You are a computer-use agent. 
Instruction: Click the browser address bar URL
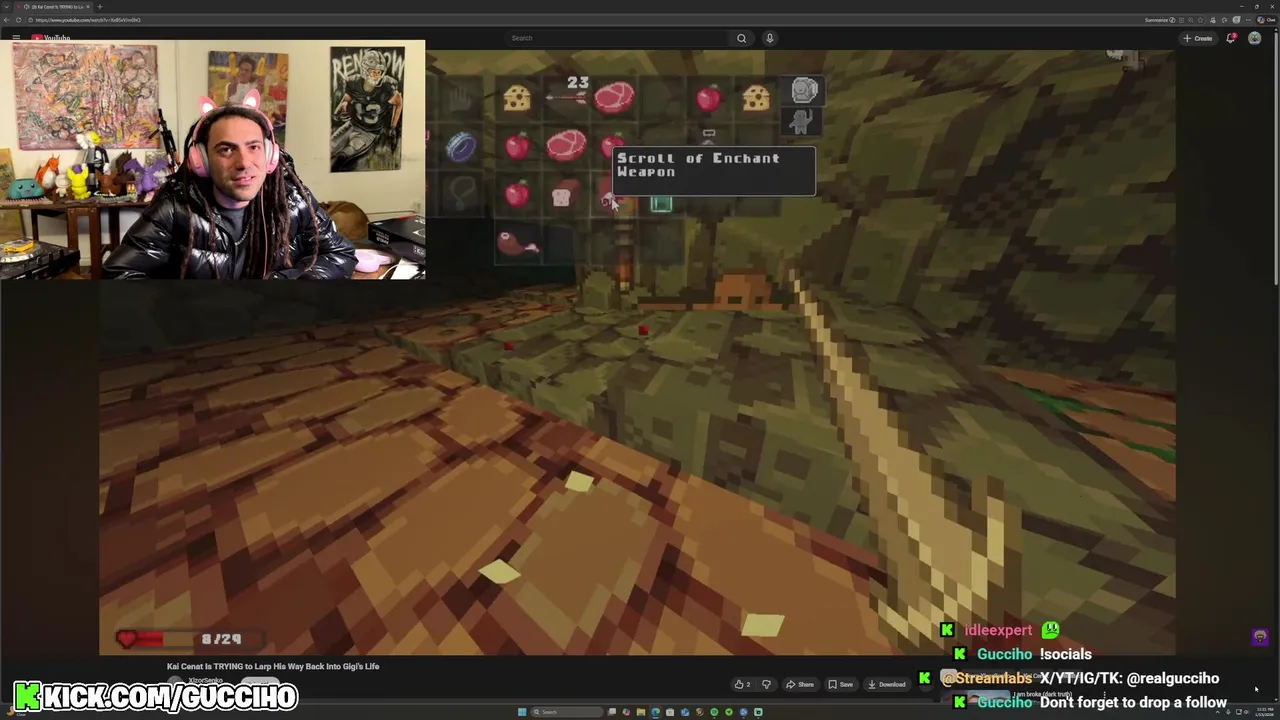click(x=88, y=20)
